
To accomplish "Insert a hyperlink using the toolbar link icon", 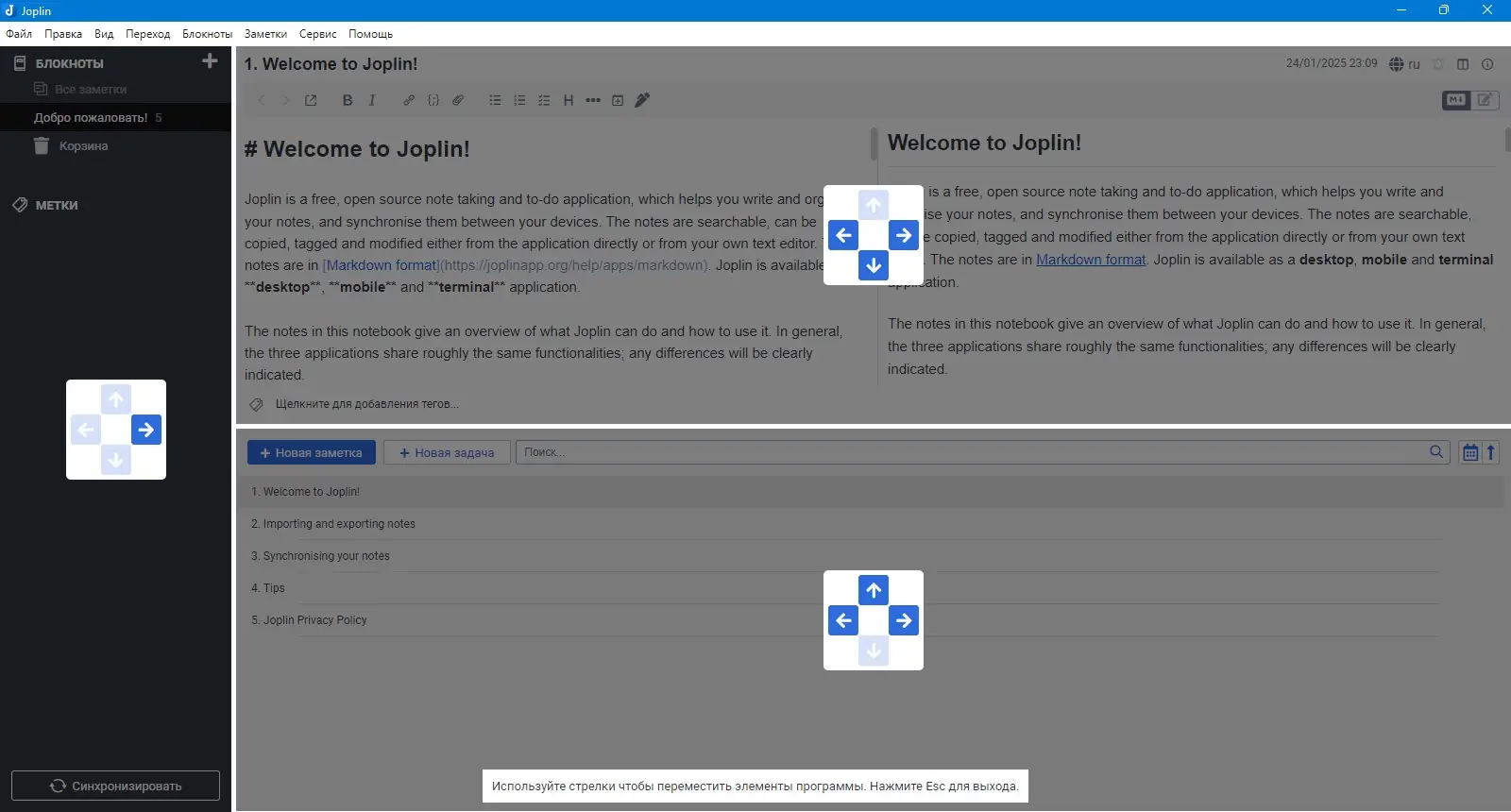I will (409, 100).
